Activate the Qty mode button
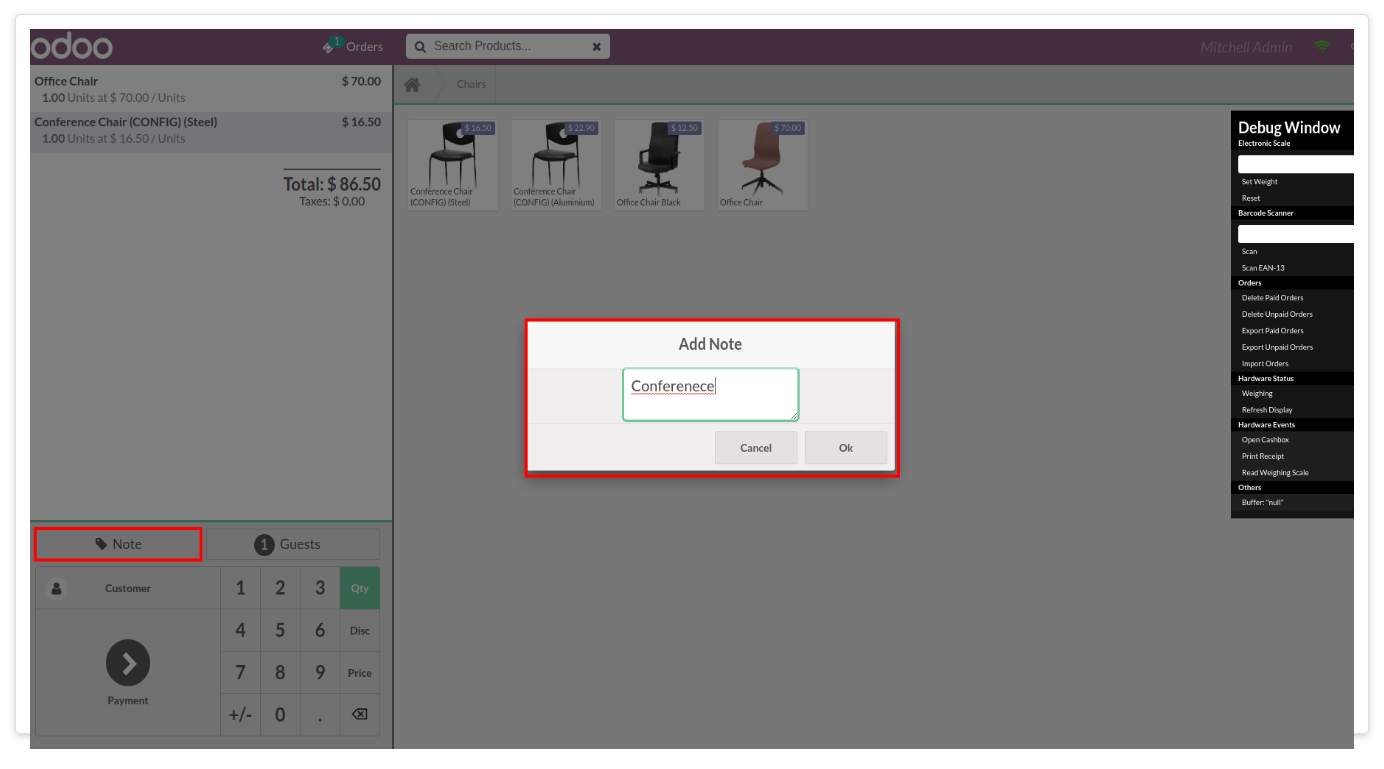This screenshot has height=769, width=1384. coord(360,589)
